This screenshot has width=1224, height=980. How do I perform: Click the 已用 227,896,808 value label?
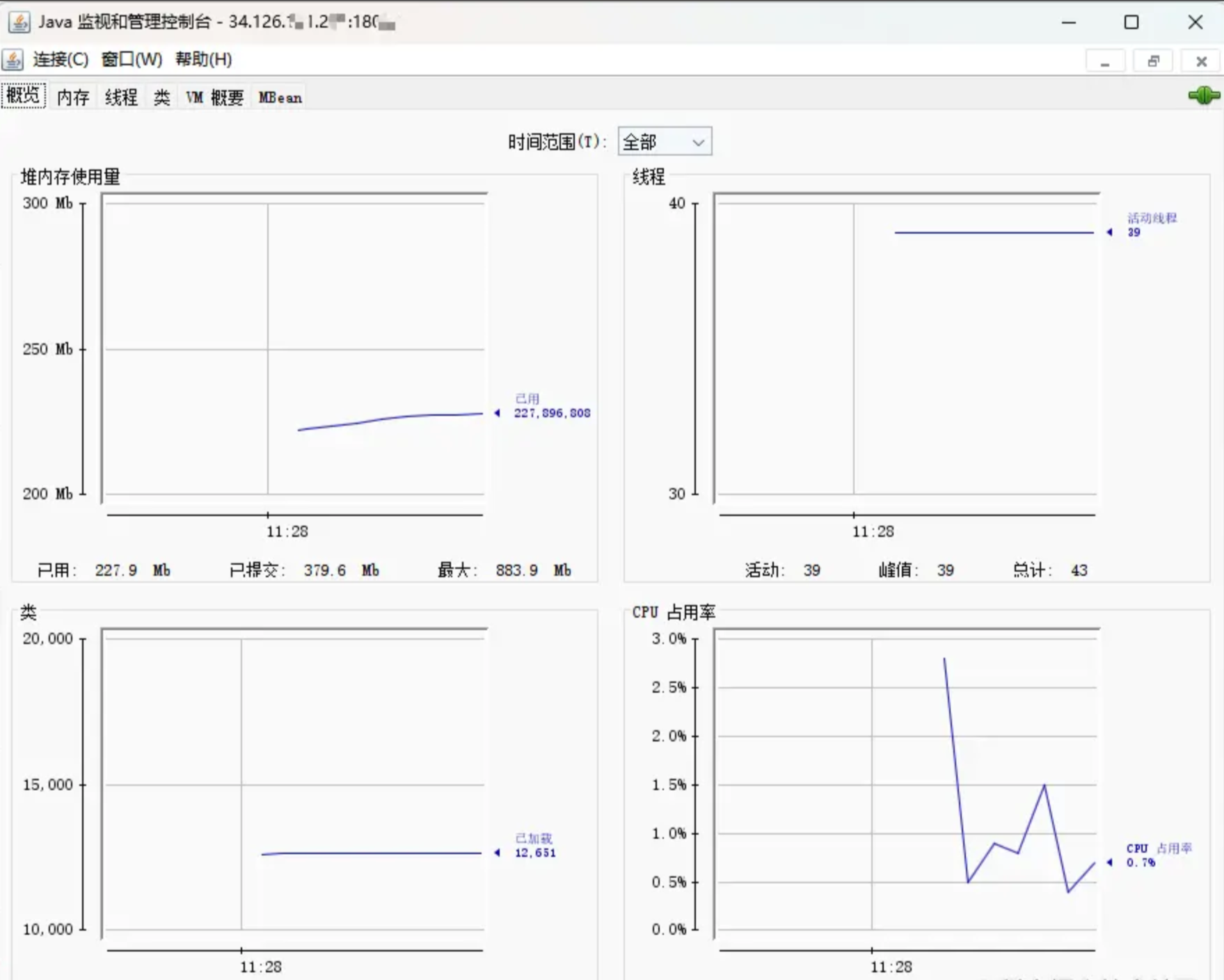click(x=551, y=406)
